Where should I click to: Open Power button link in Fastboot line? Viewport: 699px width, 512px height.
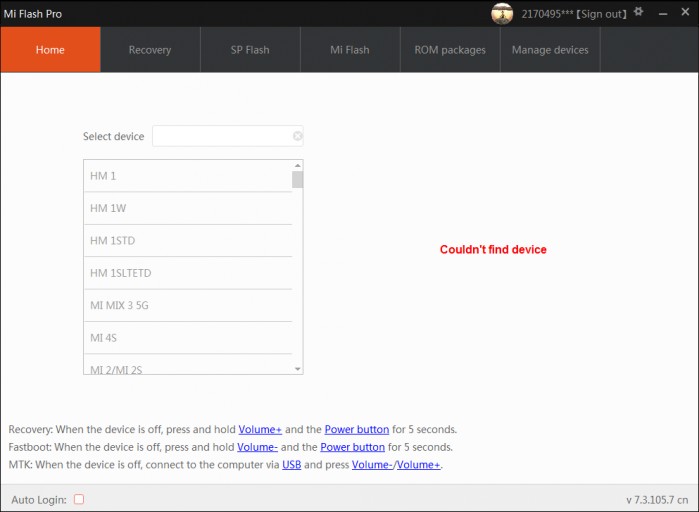pyautogui.click(x=353, y=447)
